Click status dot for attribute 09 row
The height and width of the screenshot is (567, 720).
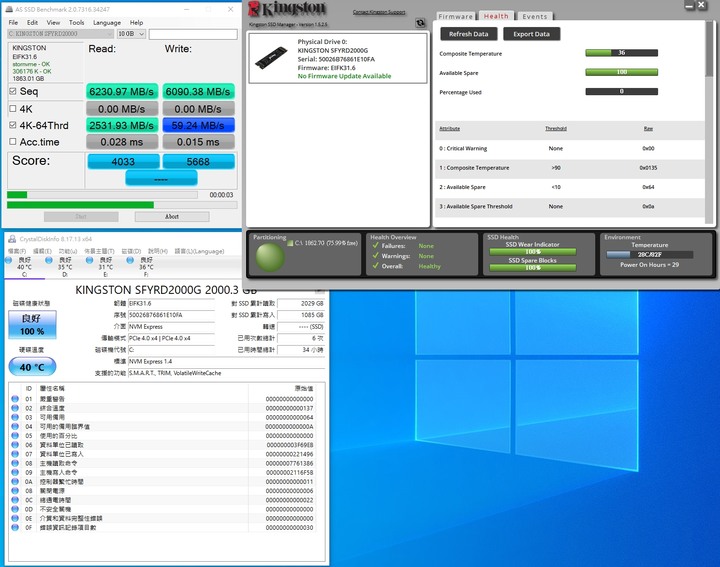[x=15, y=472]
